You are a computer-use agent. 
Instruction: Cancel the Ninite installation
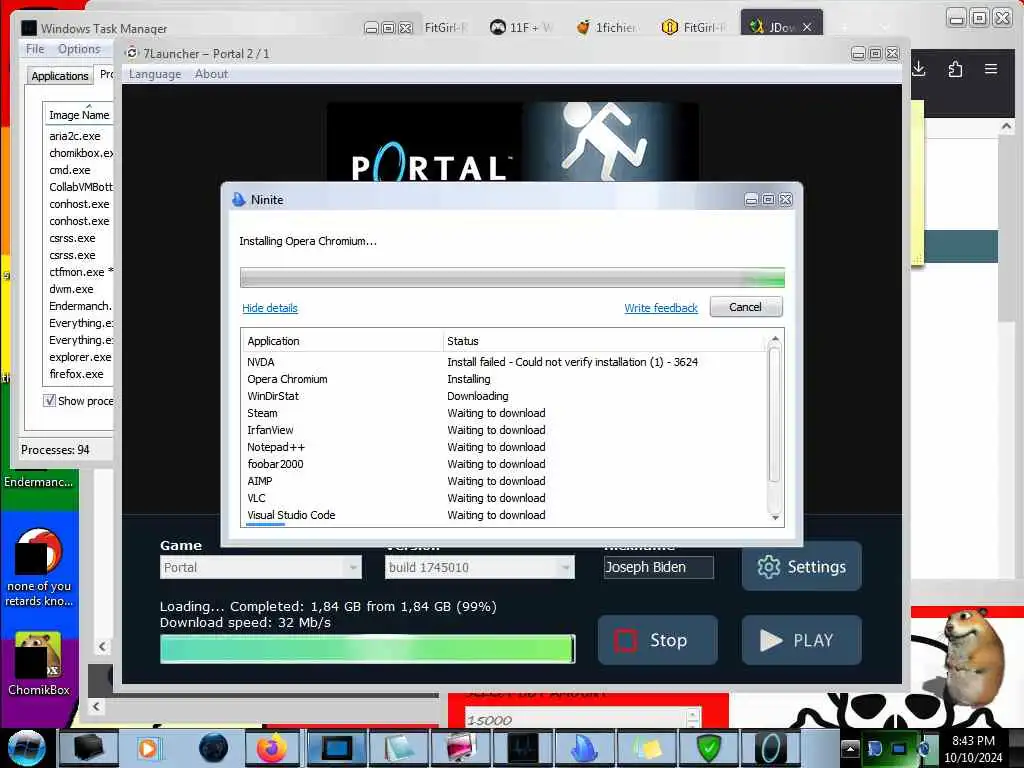coord(746,307)
